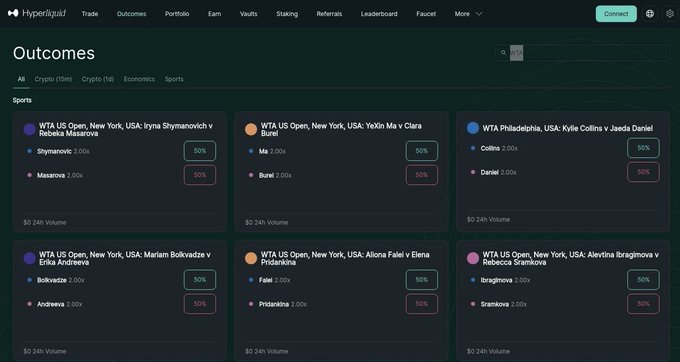This screenshot has width=680, height=362.
Task: Open the Faucet page
Action: click(x=426, y=14)
